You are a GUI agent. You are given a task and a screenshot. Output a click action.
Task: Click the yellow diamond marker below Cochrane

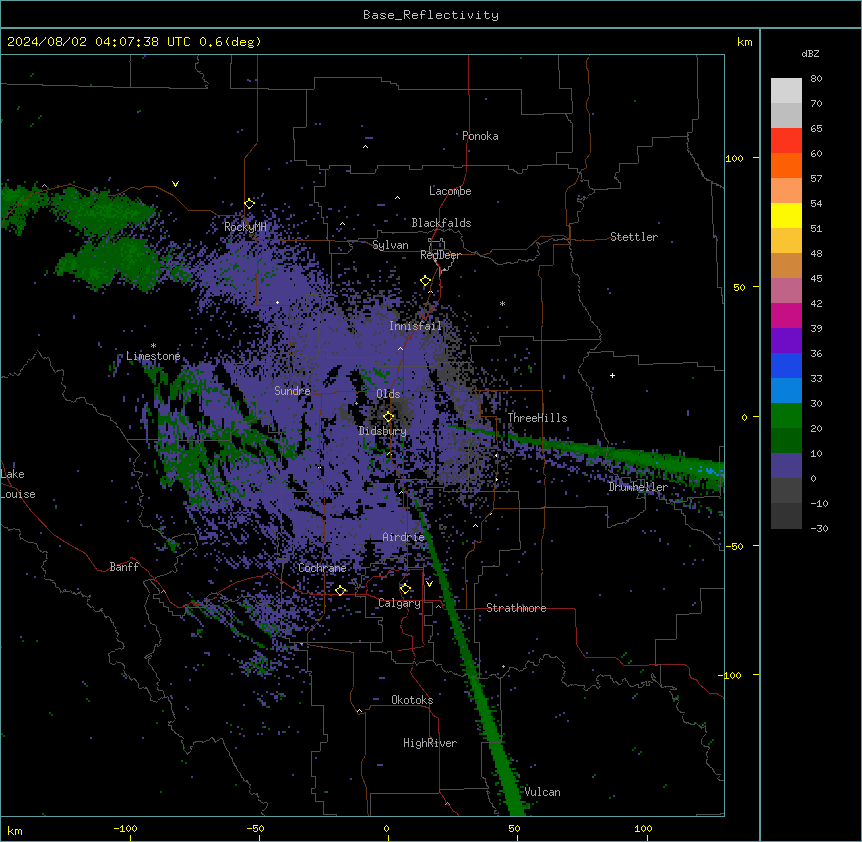click(340, 590)
